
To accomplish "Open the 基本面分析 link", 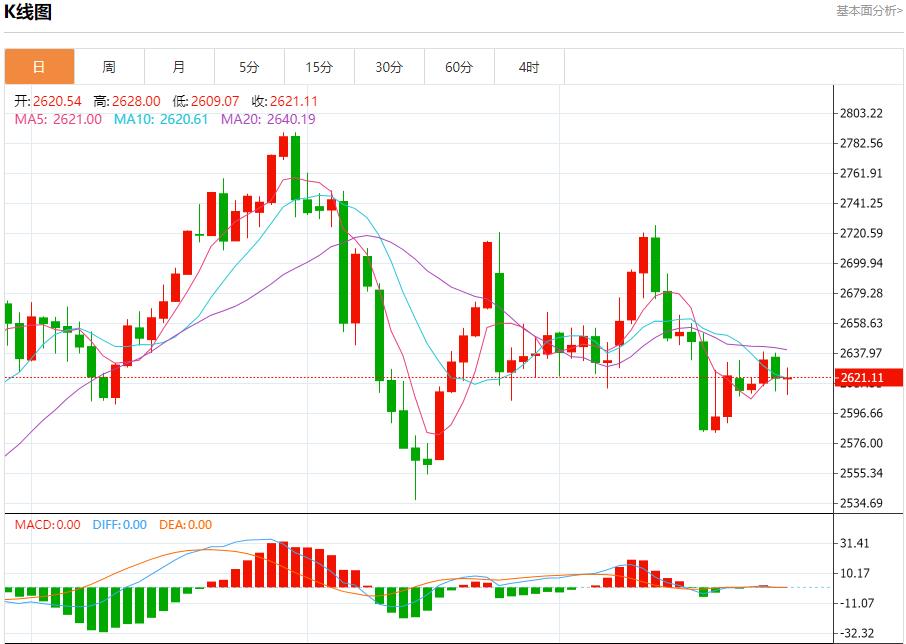I will tap(868, 11).
